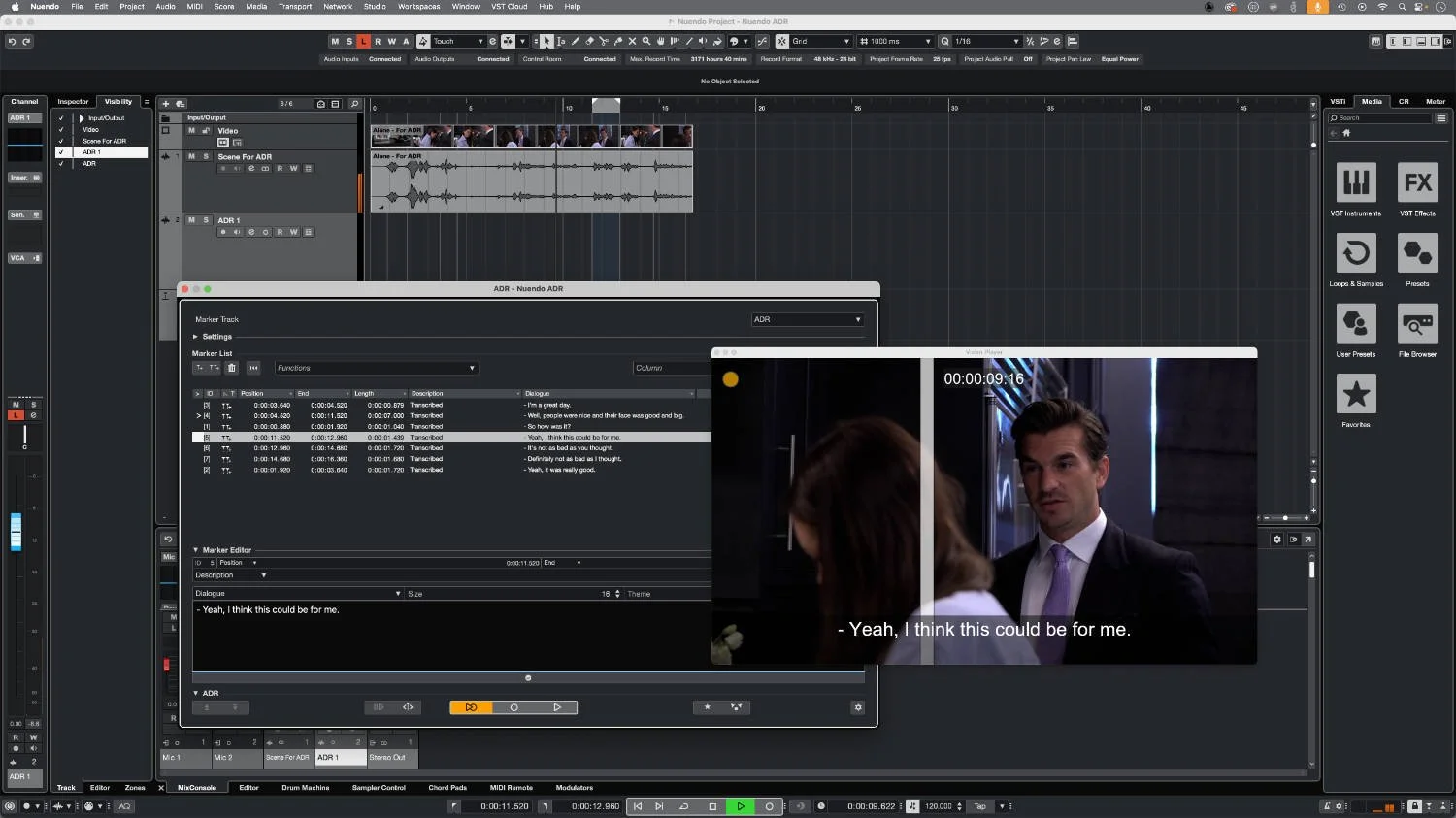Click the ADR Record circle button
The height and width of the screenshot is (818, 1456).
click(x=513, y=707)
